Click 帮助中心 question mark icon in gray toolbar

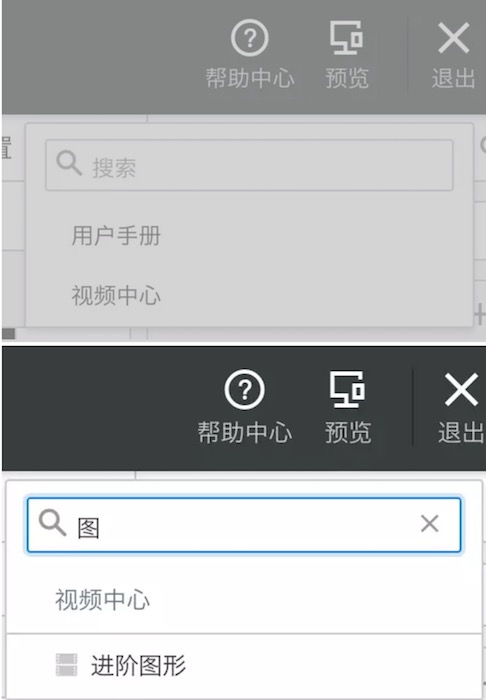249,38
